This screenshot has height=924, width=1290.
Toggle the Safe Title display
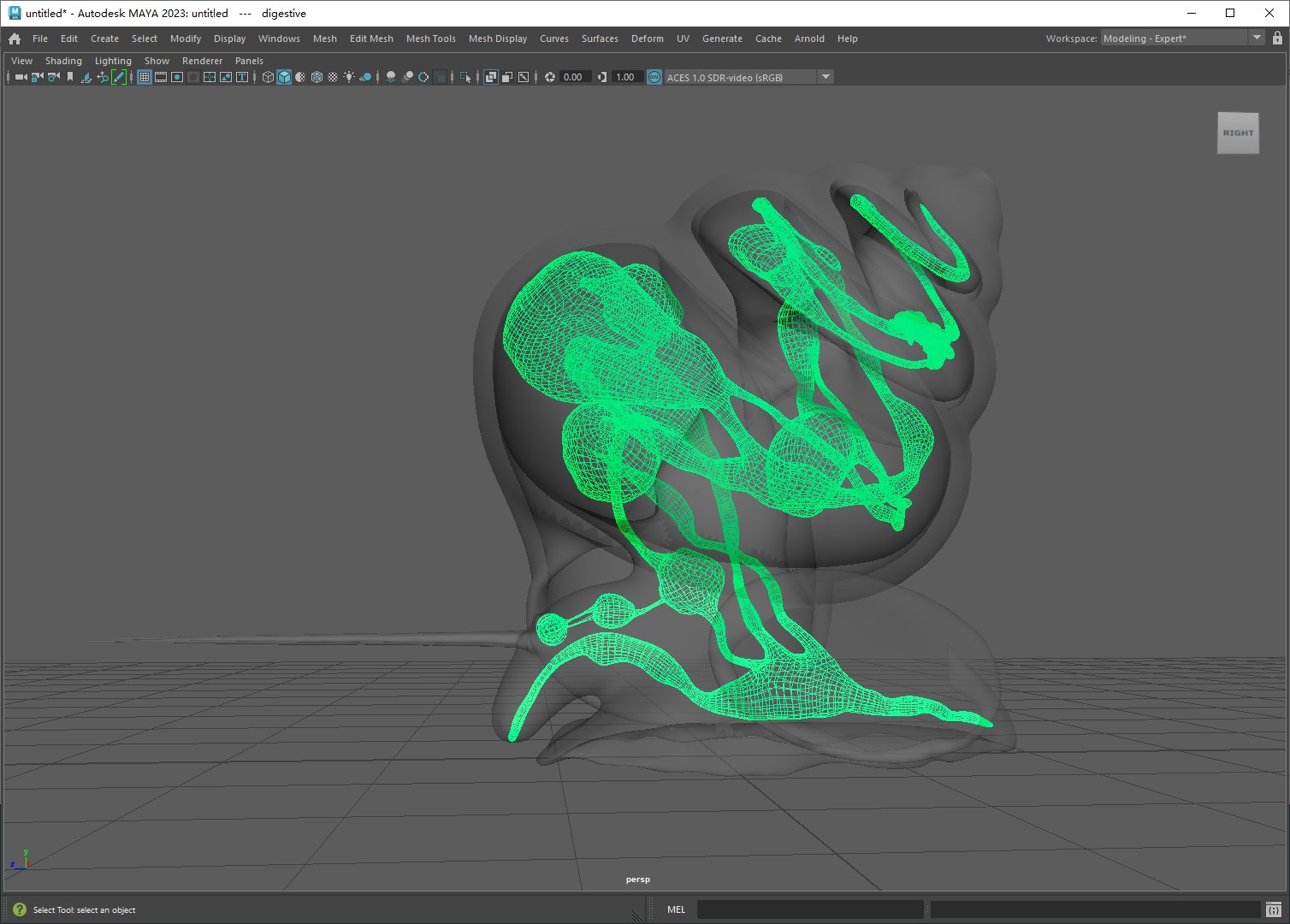coord(242,77)
